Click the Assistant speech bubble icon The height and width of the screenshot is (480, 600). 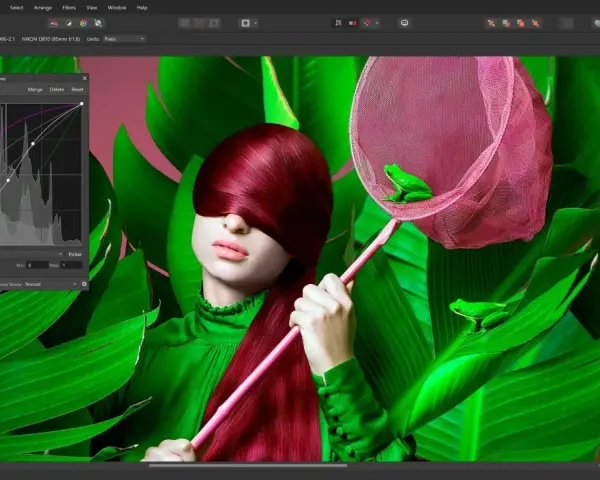404,23
